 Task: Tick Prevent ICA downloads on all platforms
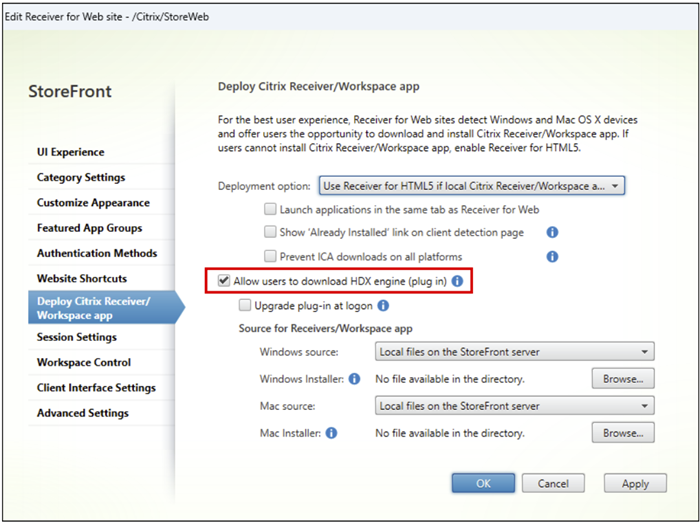(x=270, y=256)
